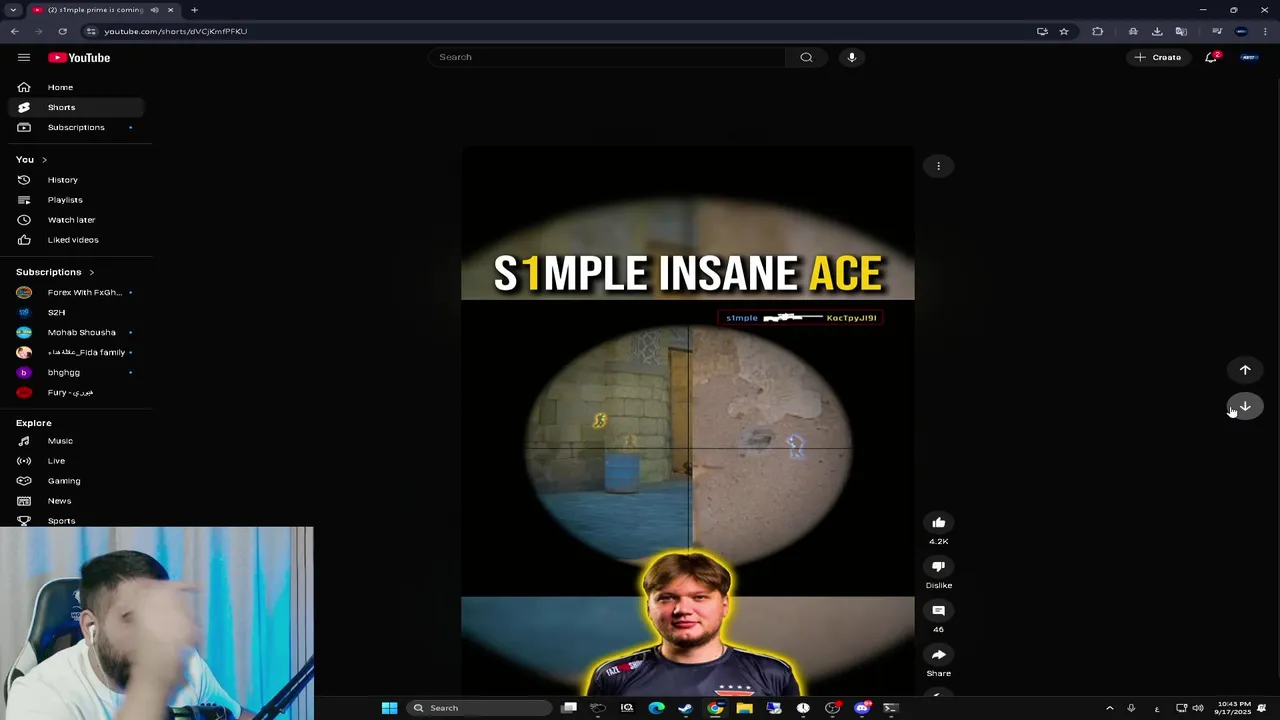Screen dimensions: 1280x720
Task: Open the taskbar clock and date
Action: pos(1232,708)
